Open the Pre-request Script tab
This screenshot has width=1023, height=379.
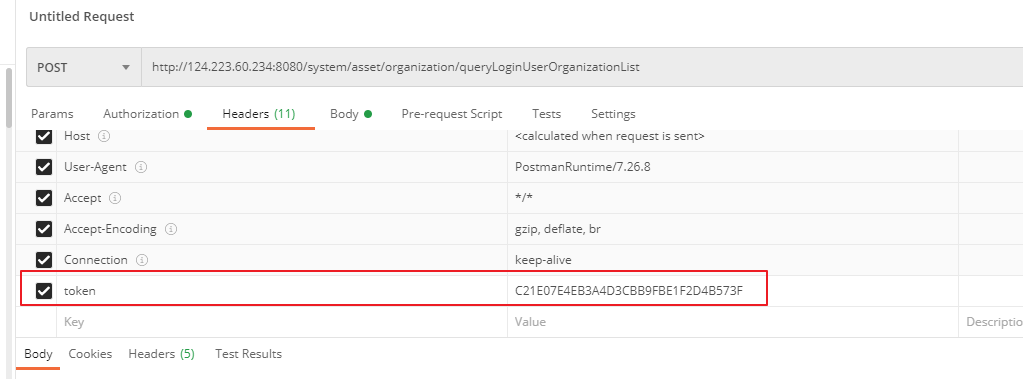click(x=451, y=114)
